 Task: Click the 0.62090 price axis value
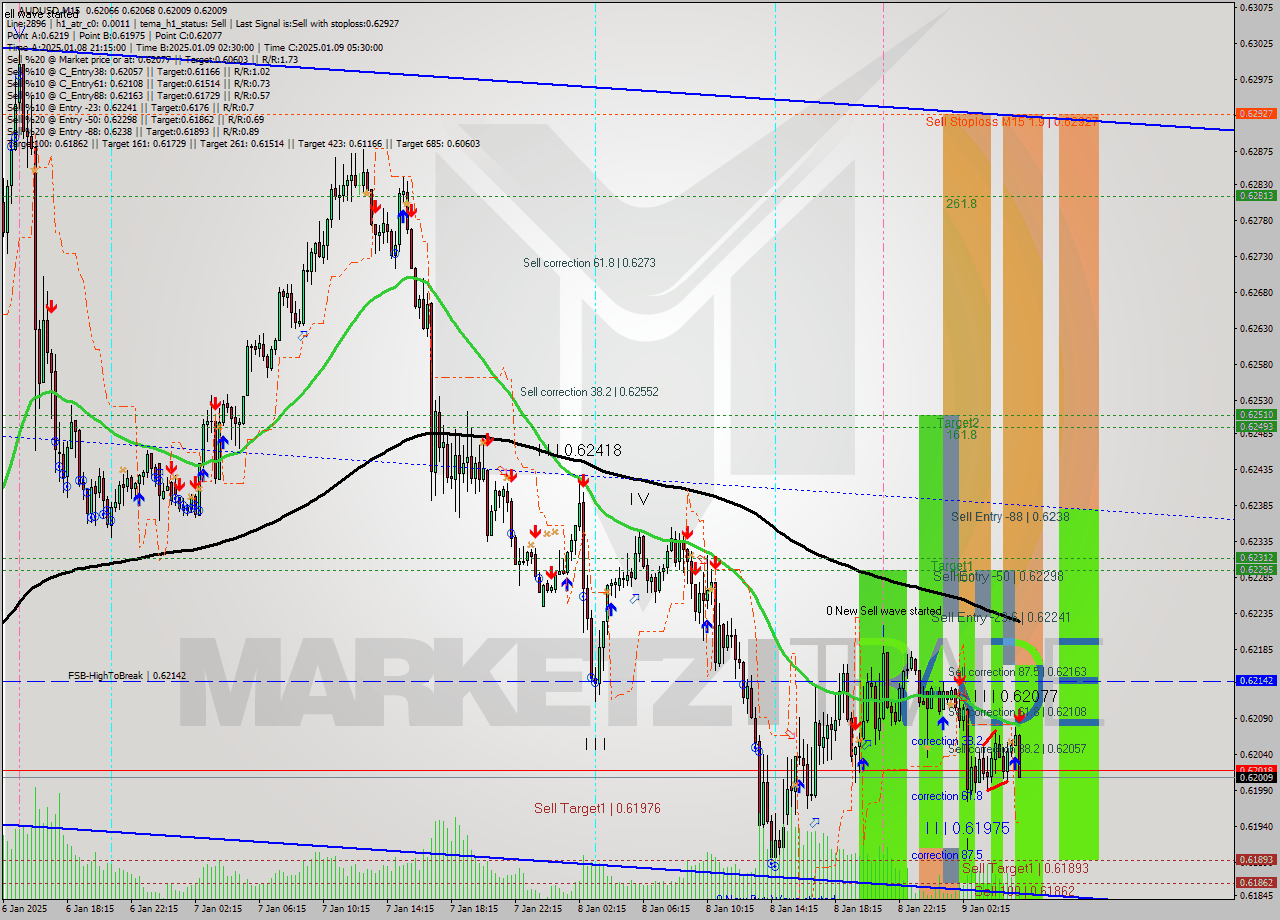click(1256, 719)
